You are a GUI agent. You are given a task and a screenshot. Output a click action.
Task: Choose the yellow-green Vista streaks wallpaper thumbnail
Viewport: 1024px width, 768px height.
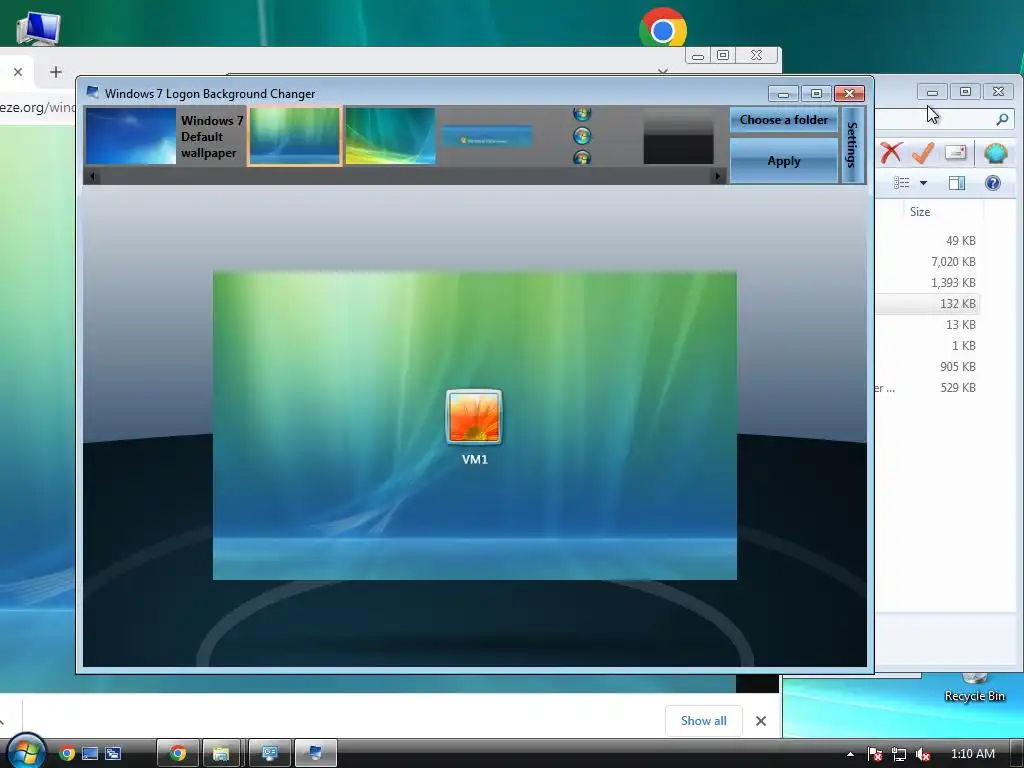(x=391, y=136)
